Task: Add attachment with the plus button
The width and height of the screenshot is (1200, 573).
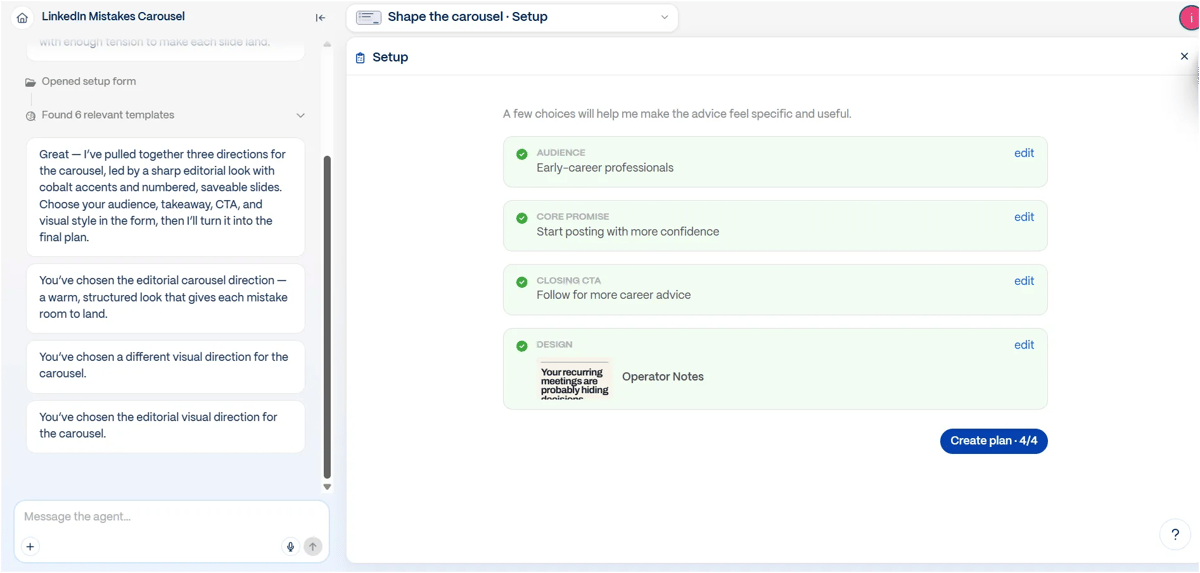Action: [30, 547]
